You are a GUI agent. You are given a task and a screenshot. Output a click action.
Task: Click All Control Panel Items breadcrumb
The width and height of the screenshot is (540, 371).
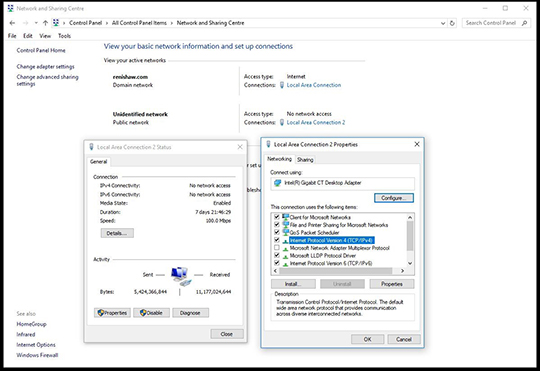[x=139, y=23]
